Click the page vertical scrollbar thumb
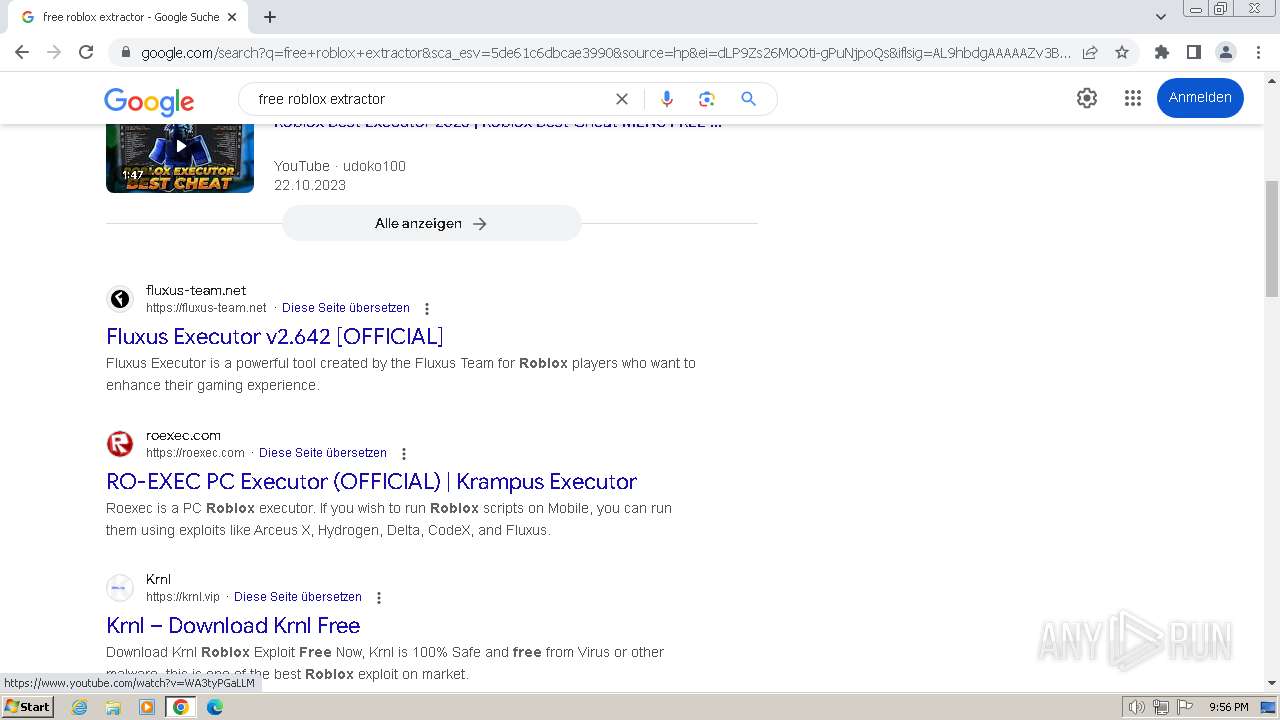Image resolution: width=1280 pixels, height=720 pixels. click(1272, 239)
